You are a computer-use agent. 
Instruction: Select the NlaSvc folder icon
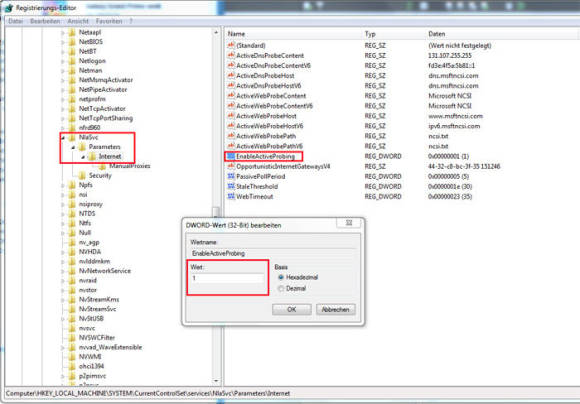[x=72, y=137]
